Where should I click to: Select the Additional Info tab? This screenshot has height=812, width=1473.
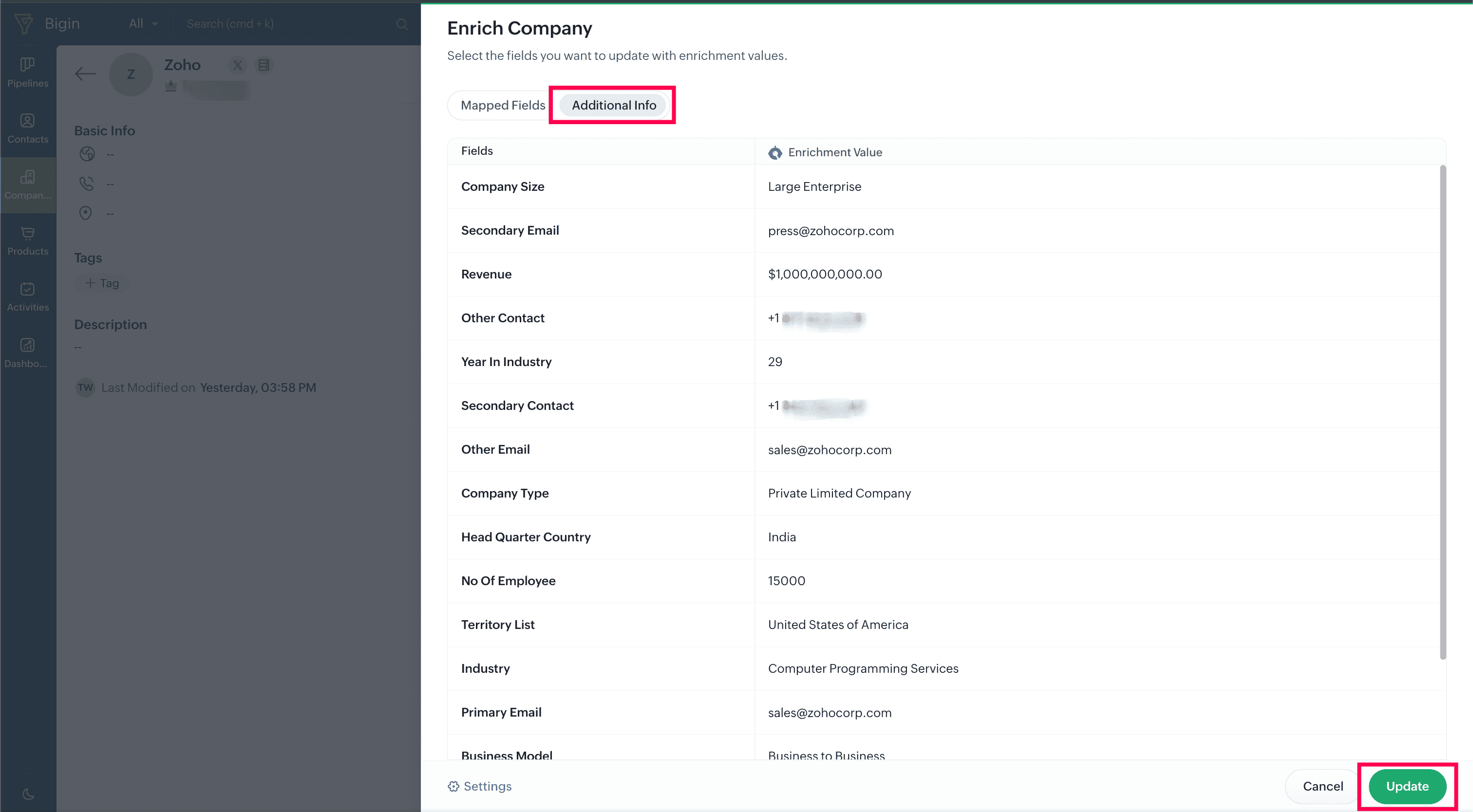click(x=613, y=105)
